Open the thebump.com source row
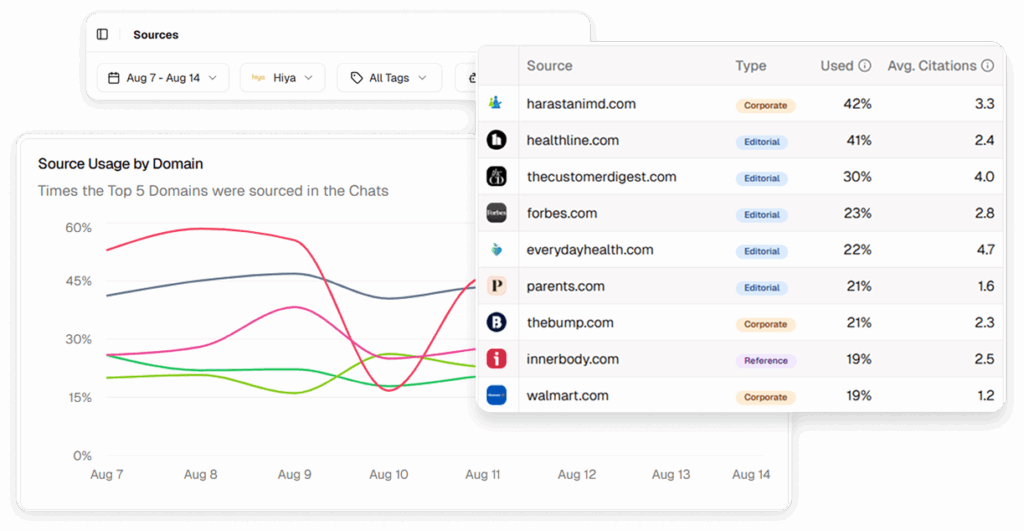Screen dimensions: 1024x531 (x=741, y=323)
